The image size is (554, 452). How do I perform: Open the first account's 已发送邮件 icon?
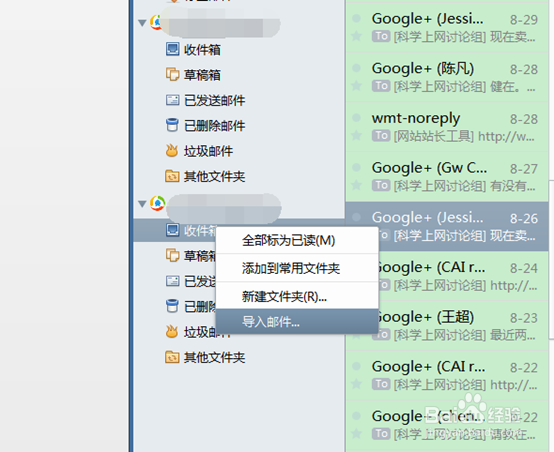pyautogui.click(x=172, y=100)
